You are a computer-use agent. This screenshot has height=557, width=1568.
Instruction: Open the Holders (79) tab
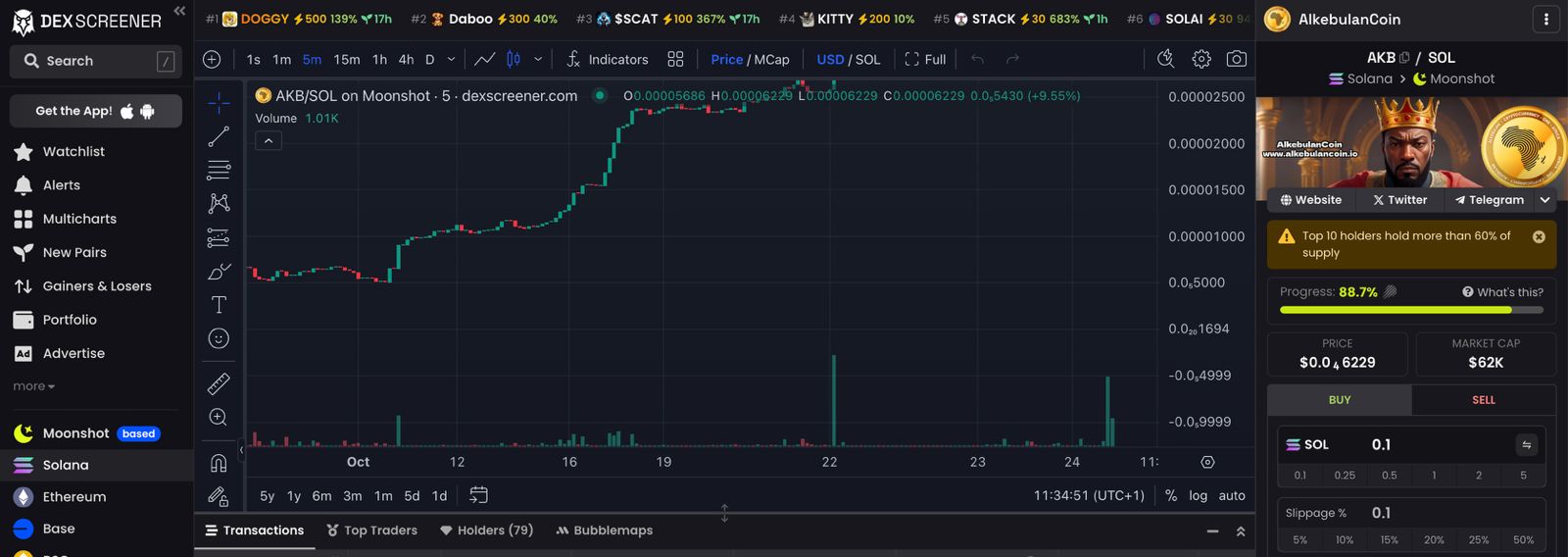coord(486,531)
